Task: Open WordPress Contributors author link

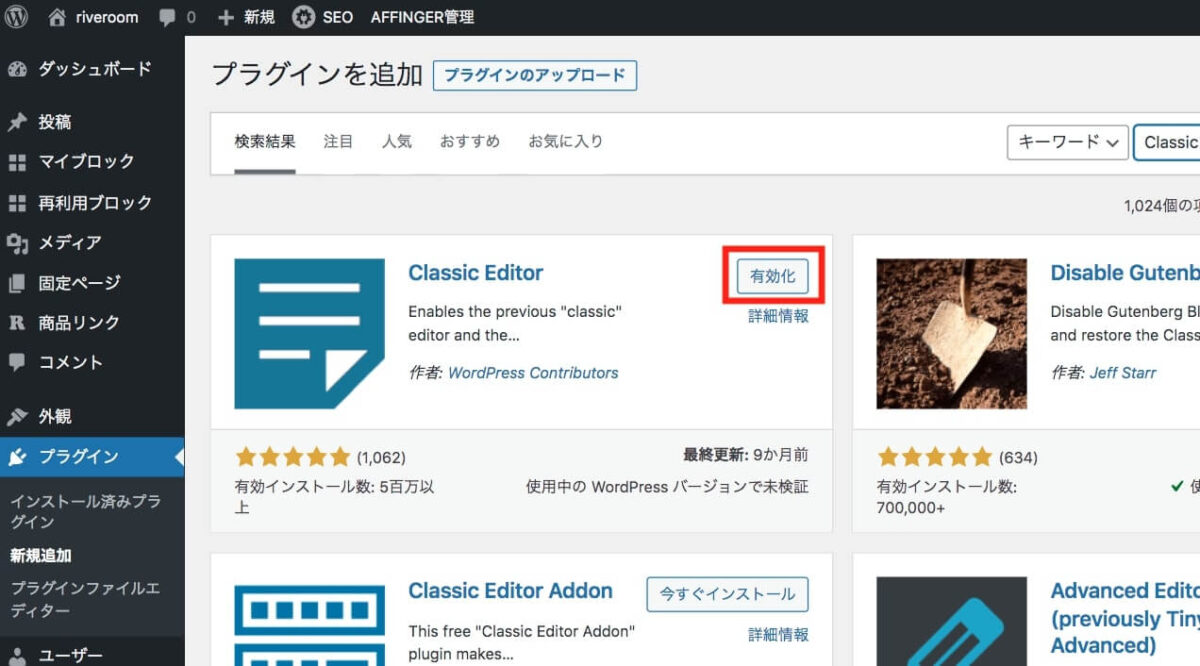Action: [x=533, y=373]
